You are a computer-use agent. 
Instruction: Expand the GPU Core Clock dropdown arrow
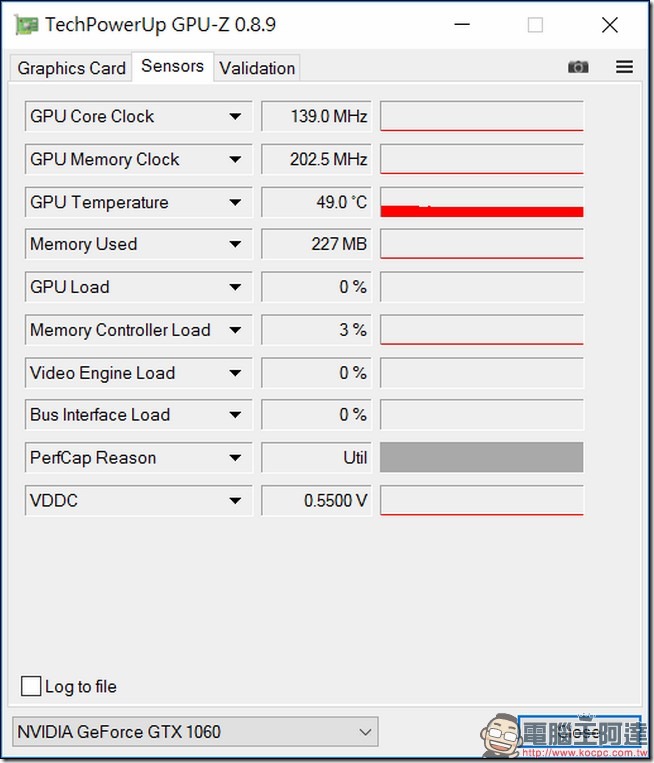click(235, 117)
